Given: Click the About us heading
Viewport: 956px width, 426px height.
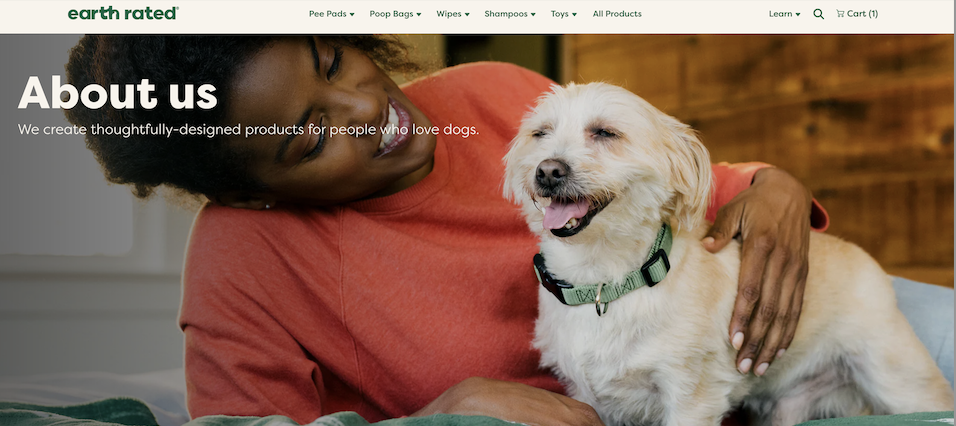Looking at the screenshot, I should click(x=118, y=93).
